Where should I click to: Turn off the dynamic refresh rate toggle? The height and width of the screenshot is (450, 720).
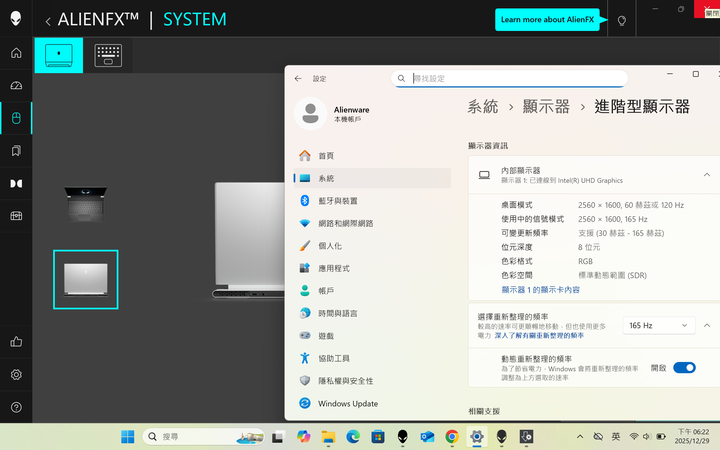(x=684, y=368)
